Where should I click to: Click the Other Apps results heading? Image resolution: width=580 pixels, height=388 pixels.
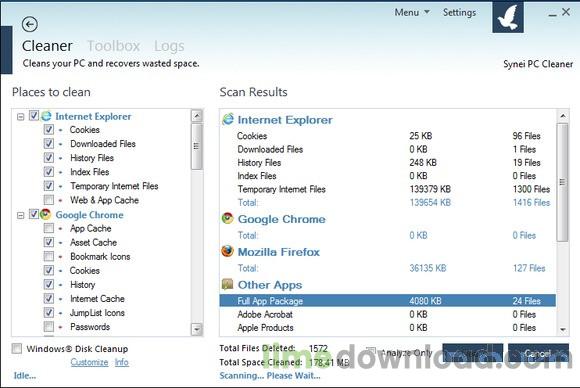tap(270, 285)
